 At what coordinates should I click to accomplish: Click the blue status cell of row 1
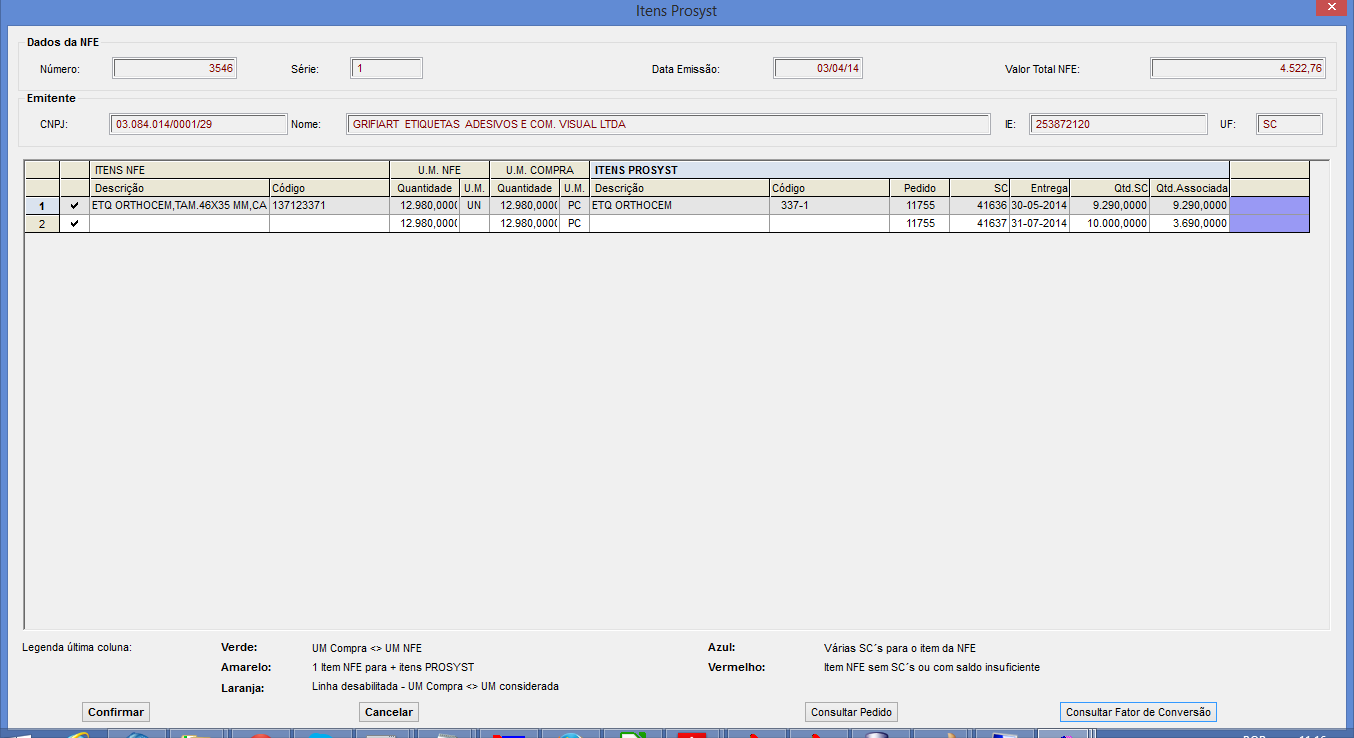(1269, 205)
